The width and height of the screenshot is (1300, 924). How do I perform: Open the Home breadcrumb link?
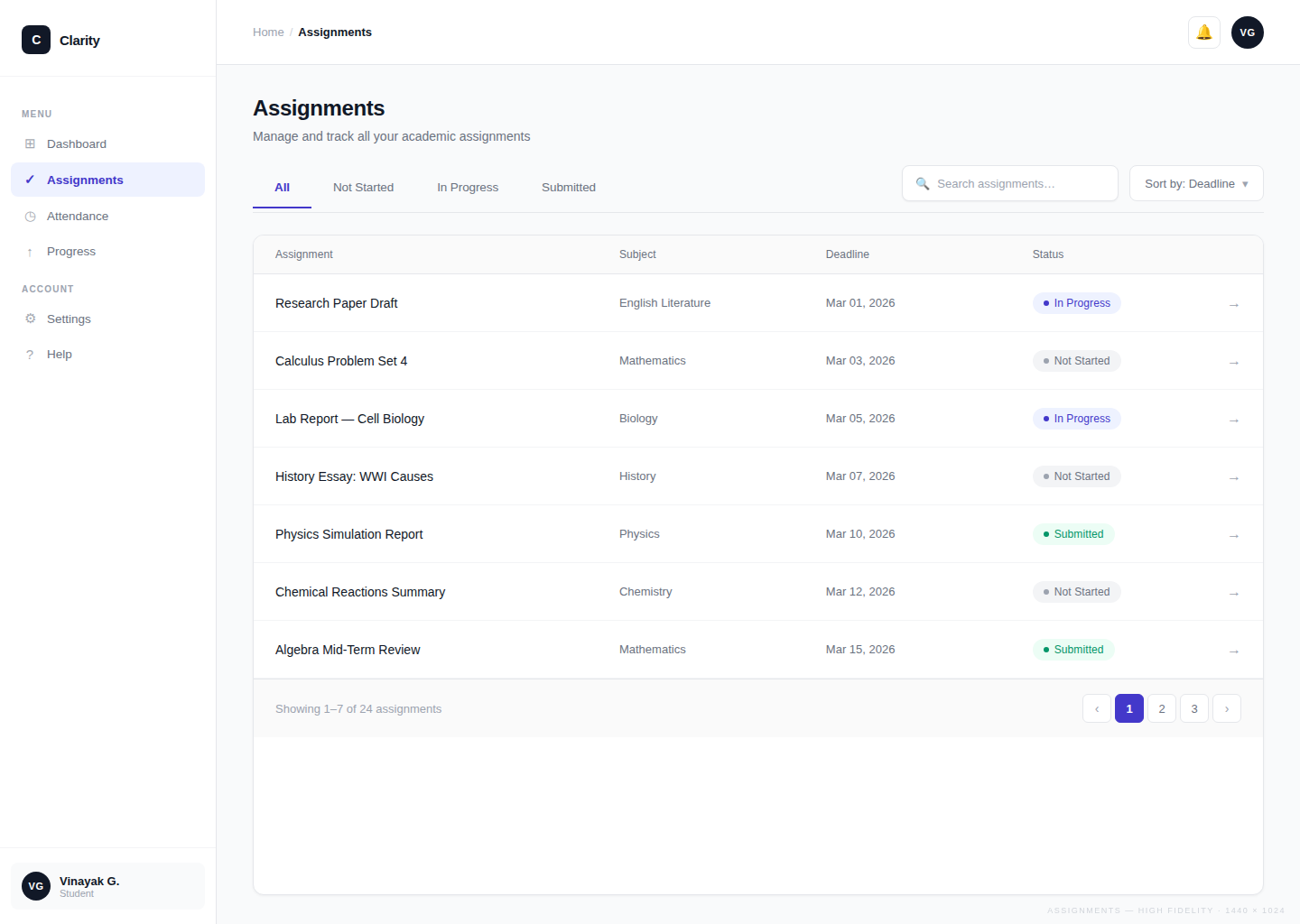268,32
